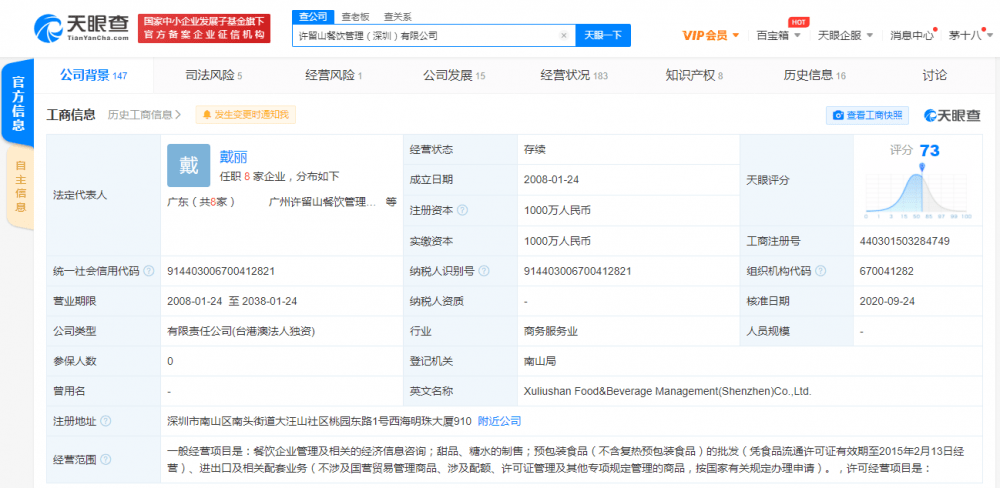The height and width of the screenshot is (488, 1000).
Task: Expand the 天眼企服 menu
Action: [x=844, y=36]
